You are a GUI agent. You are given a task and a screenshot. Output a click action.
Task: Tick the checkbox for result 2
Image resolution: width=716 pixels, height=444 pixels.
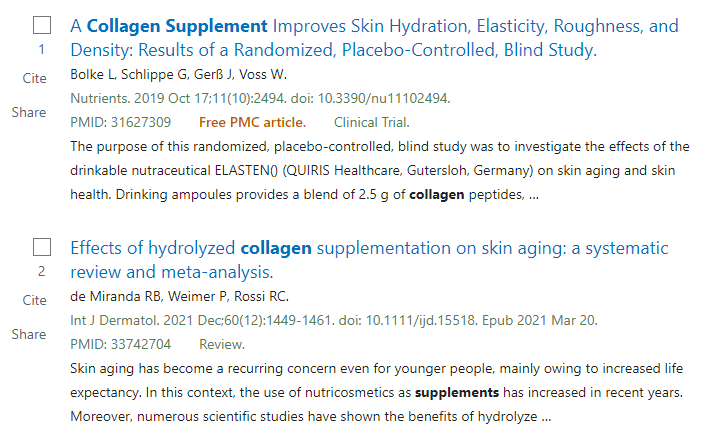click(x=42, y=247)
